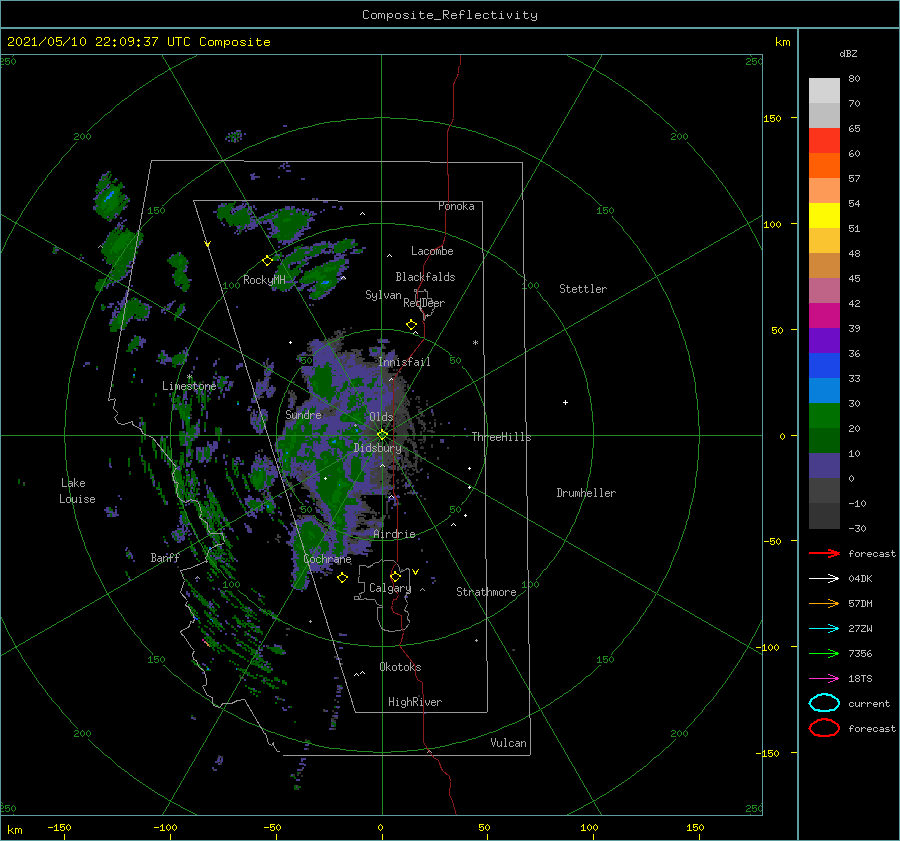The width and height of the screenshot is (900, 841).
Task: Click the RedDeer city label
Action: coord(424,303)
